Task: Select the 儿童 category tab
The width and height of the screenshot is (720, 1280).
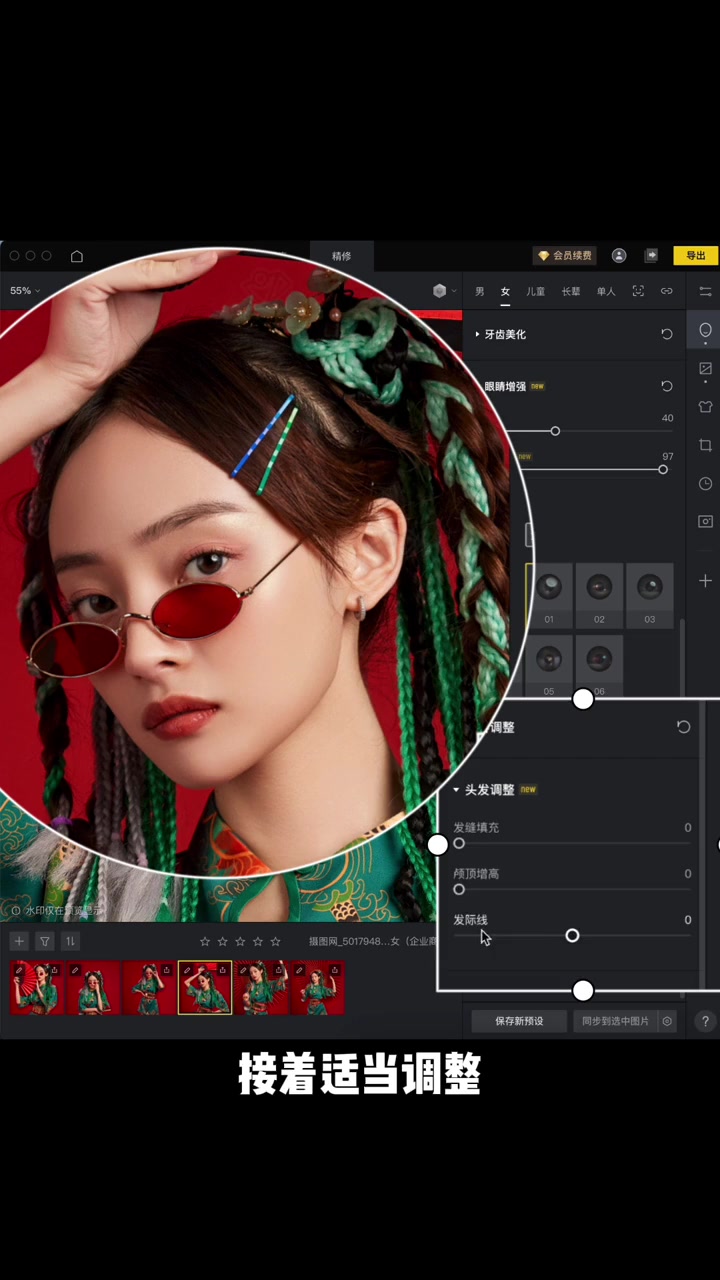Action: 536,291
